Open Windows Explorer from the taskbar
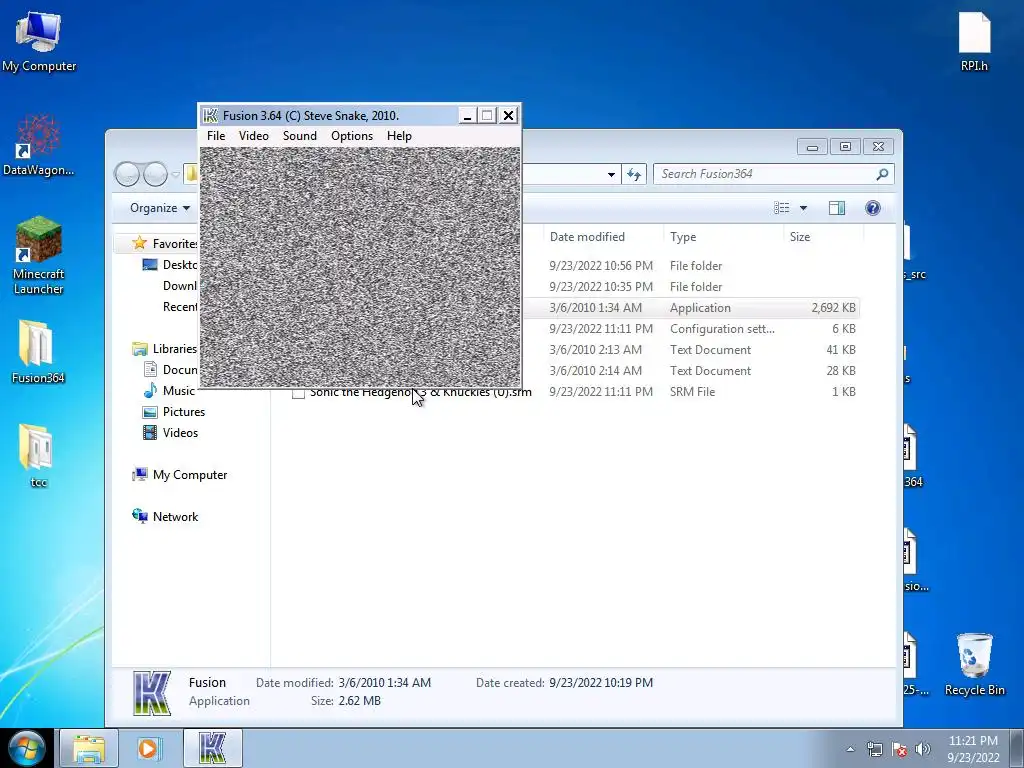Viewport: 1024px width, 768px height. pos(89,748)
